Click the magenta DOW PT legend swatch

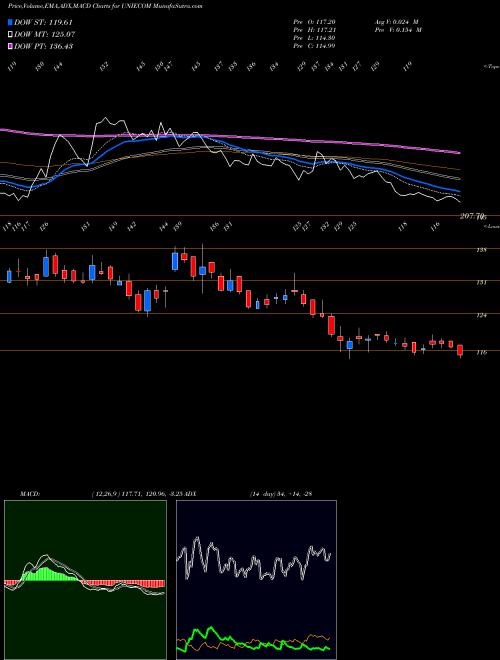[x=10, y=46]
